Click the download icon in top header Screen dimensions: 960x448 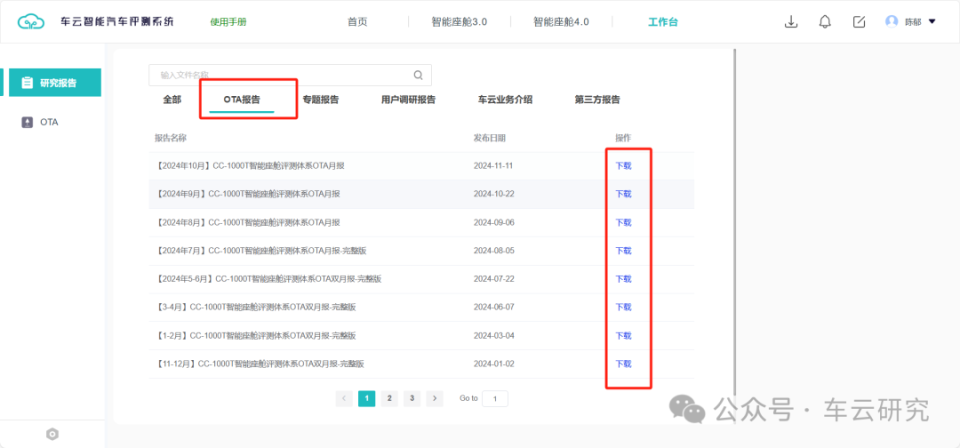(791, 22)
